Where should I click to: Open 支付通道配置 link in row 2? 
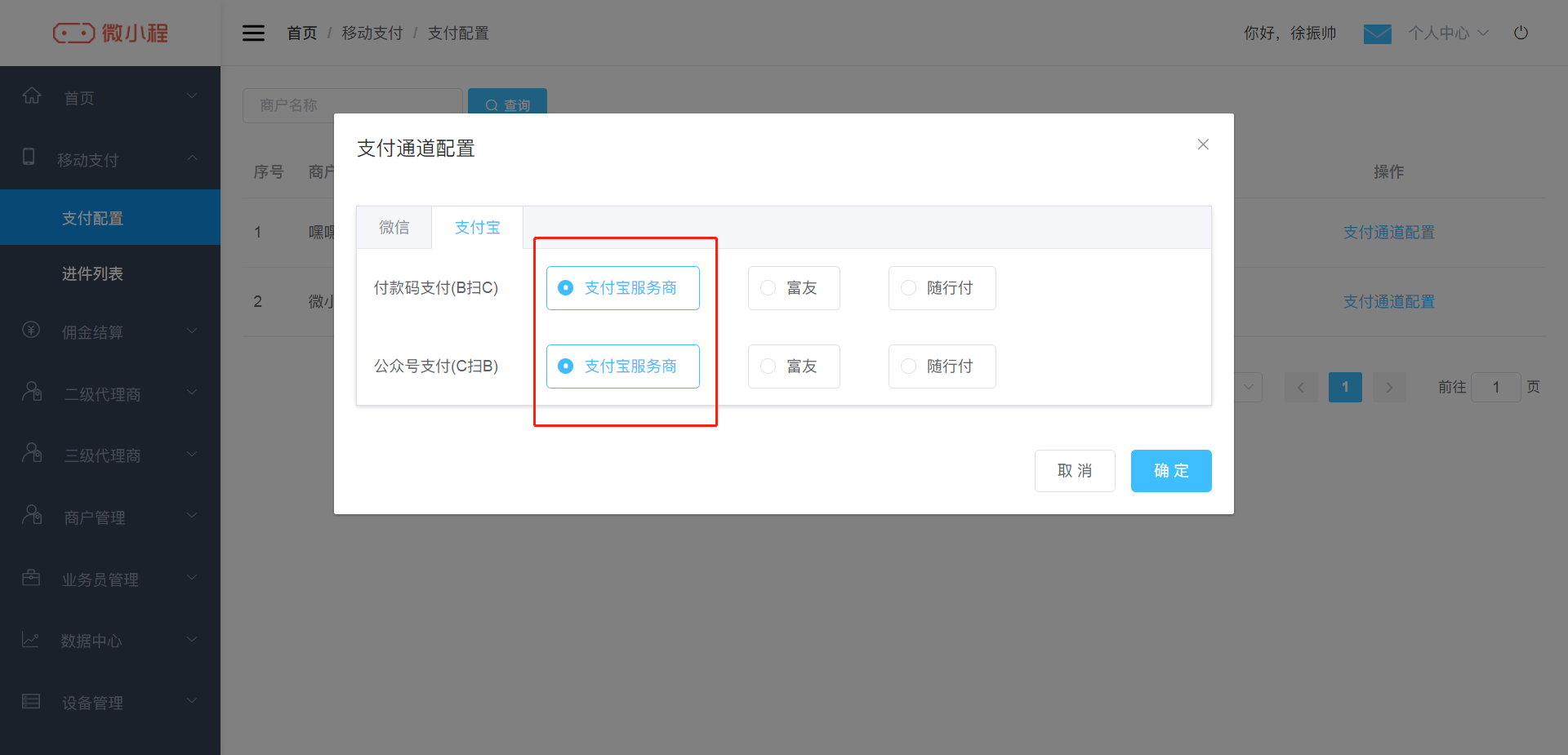(1388, 301)
